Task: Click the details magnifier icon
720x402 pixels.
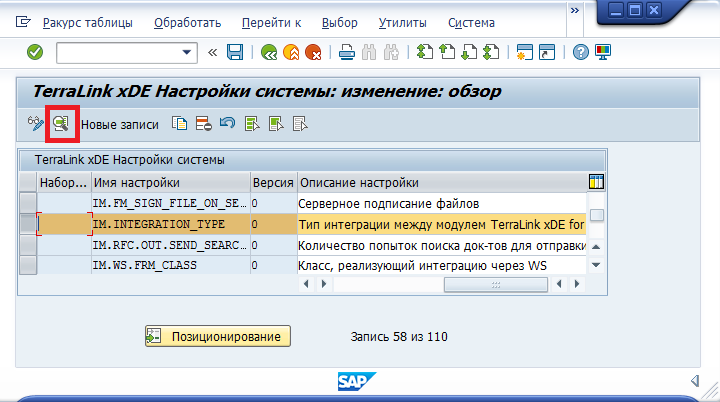Action: coord(61,123)
